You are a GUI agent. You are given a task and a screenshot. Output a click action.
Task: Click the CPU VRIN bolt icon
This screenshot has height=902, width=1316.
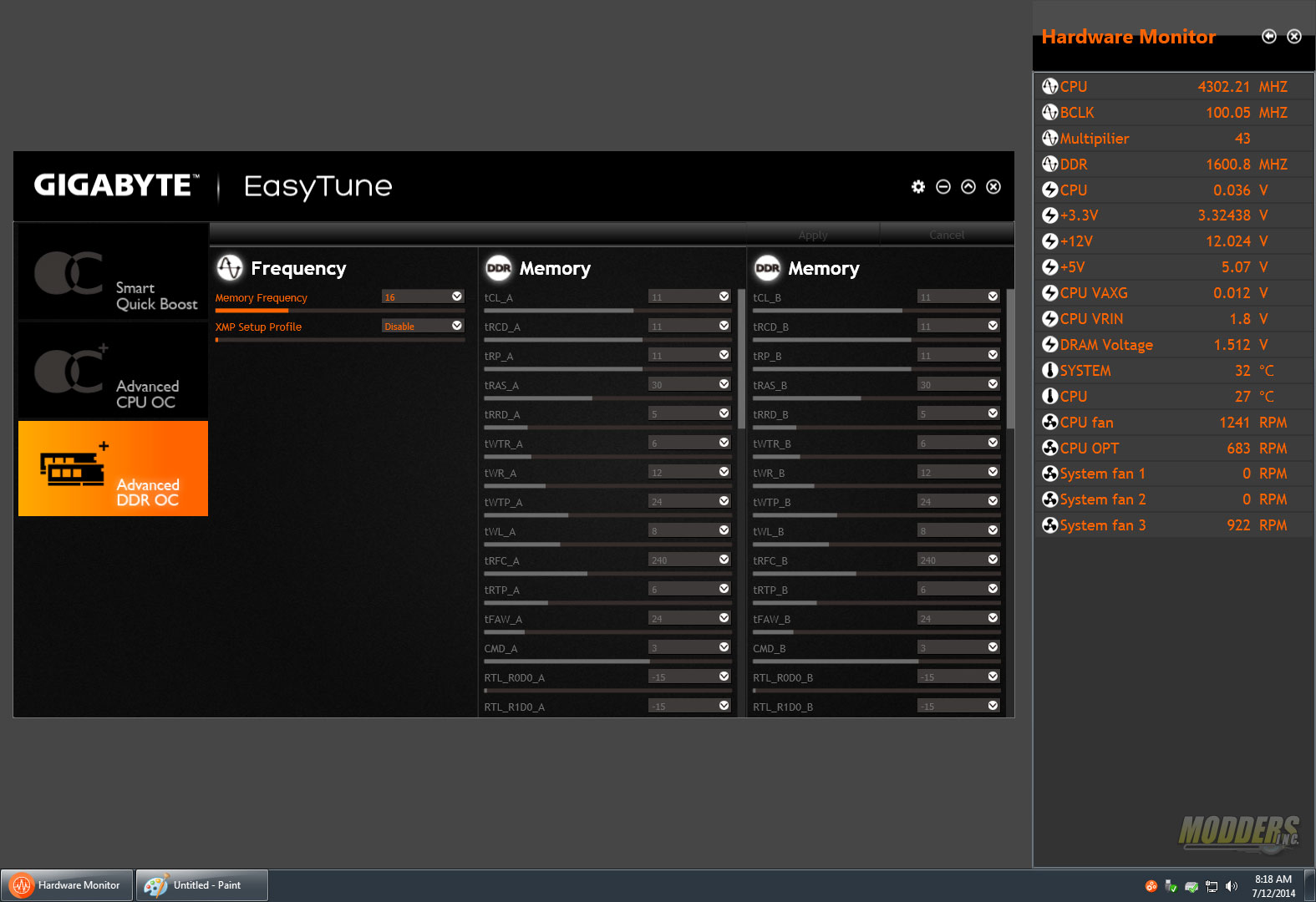click(1050, 319)
